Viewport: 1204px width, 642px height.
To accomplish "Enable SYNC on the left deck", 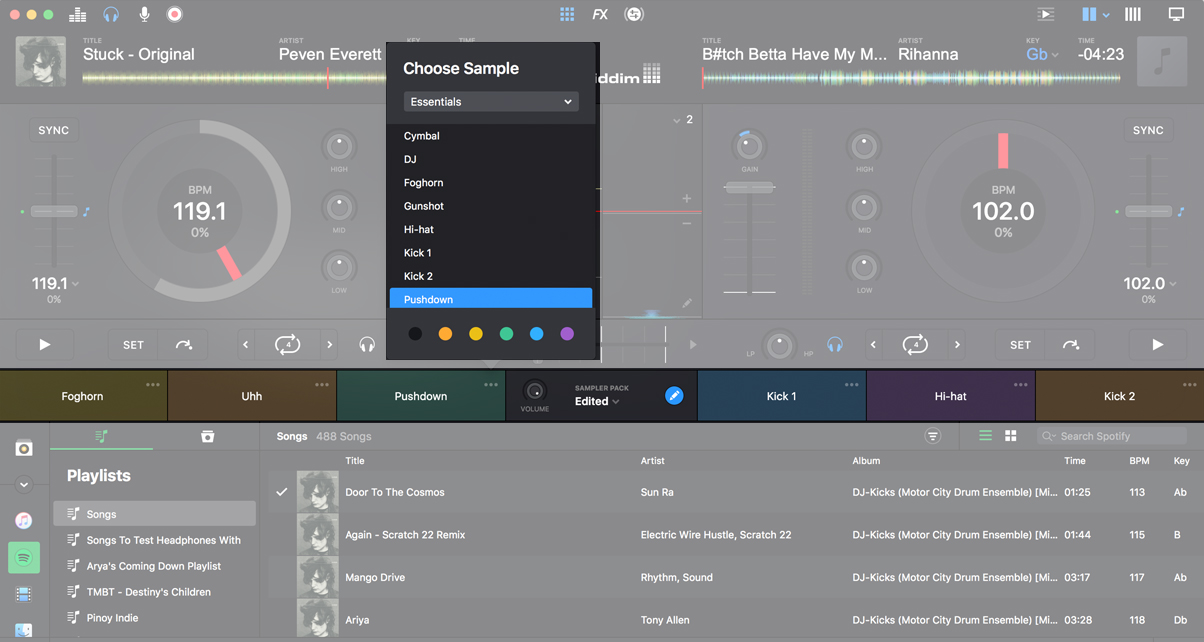I will [x=53, y=130].
